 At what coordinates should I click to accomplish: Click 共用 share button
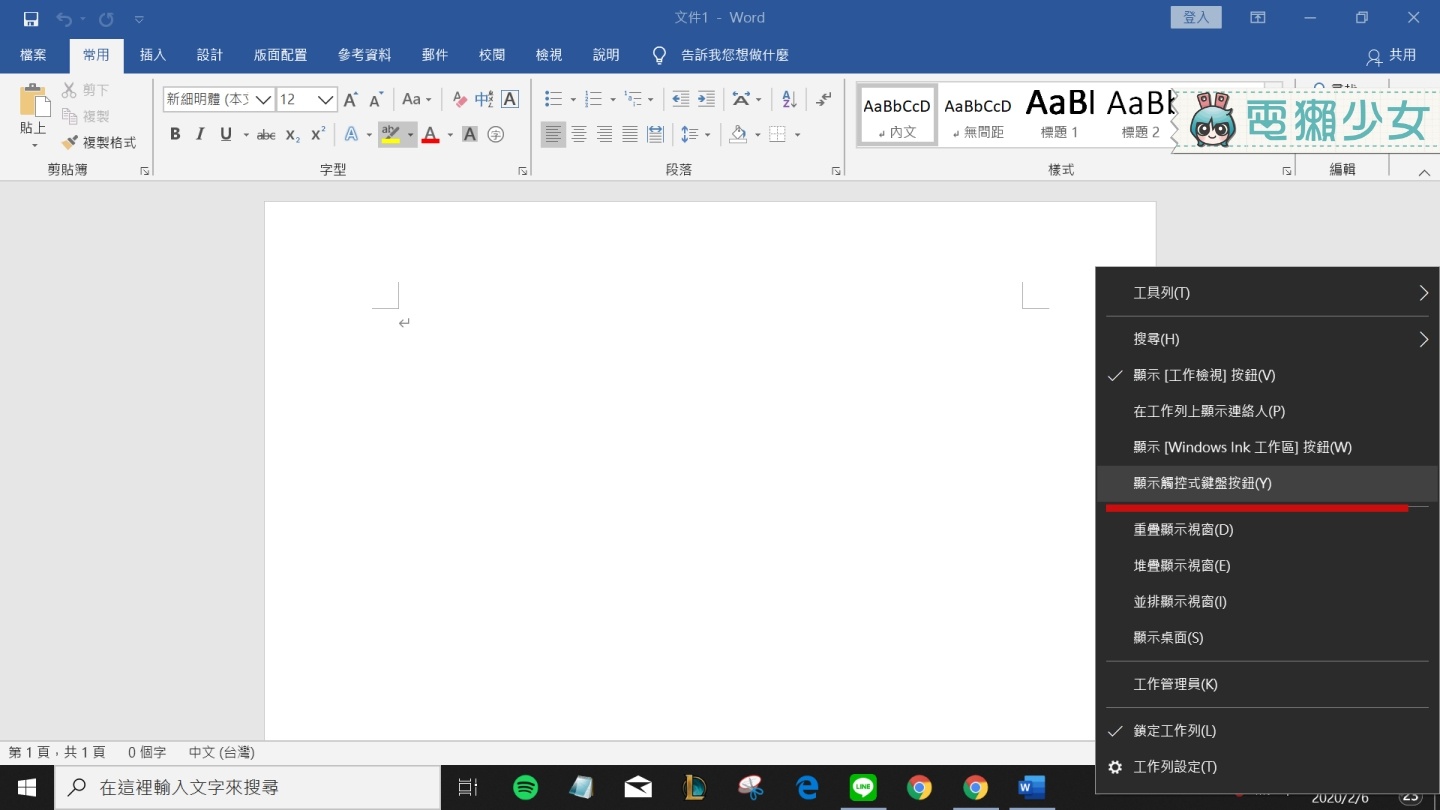pos(1392,55)
